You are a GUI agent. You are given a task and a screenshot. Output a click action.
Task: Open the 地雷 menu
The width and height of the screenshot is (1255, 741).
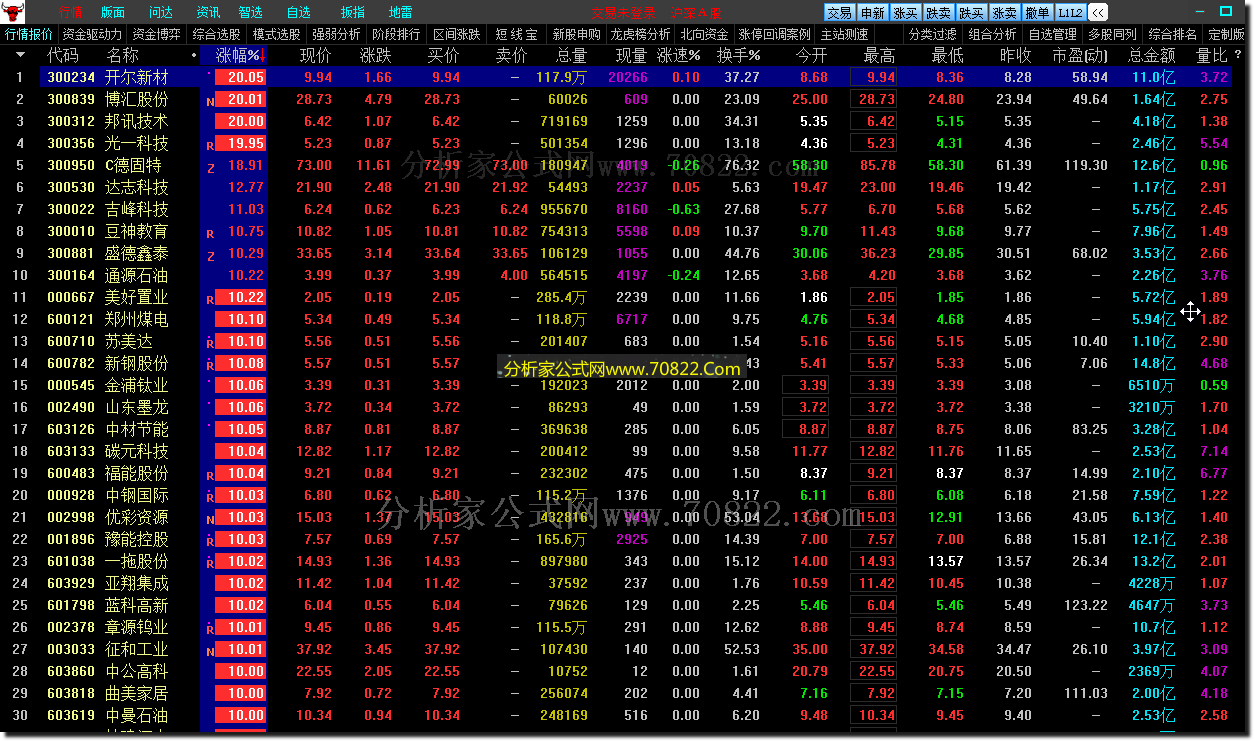tap(400, 13)
